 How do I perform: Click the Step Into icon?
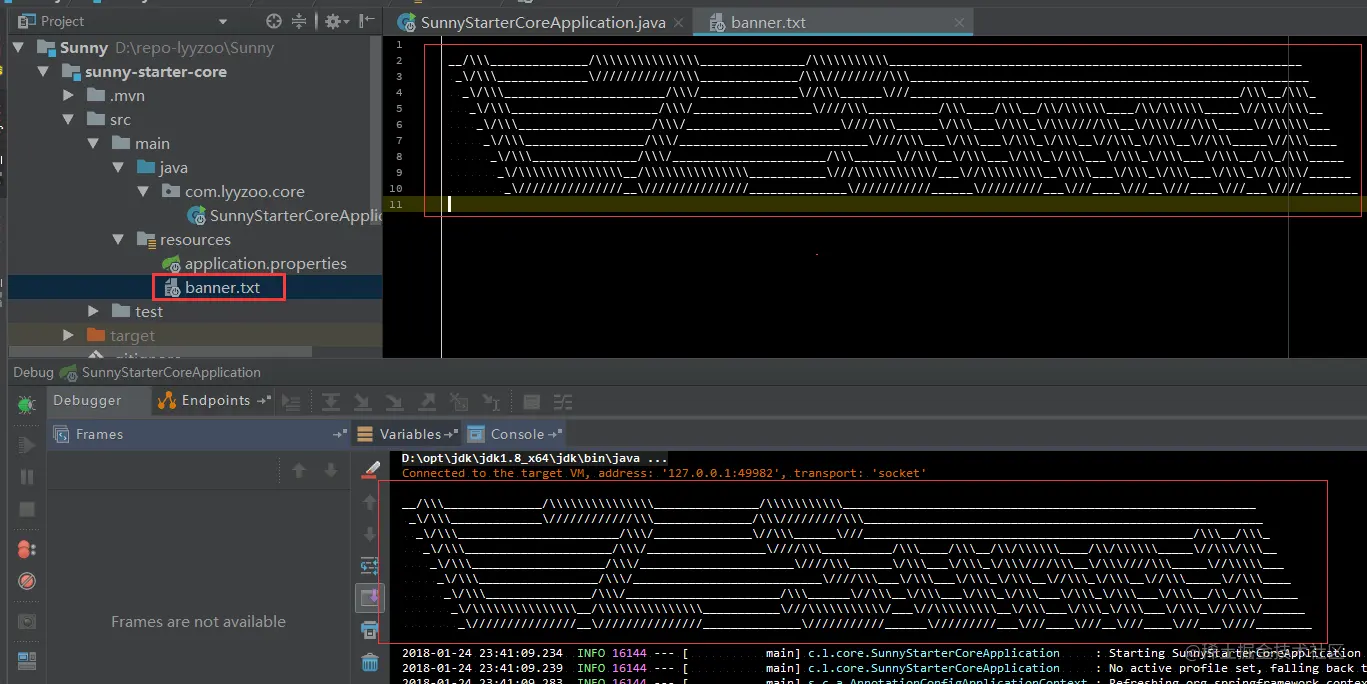(x=362, y=402)
